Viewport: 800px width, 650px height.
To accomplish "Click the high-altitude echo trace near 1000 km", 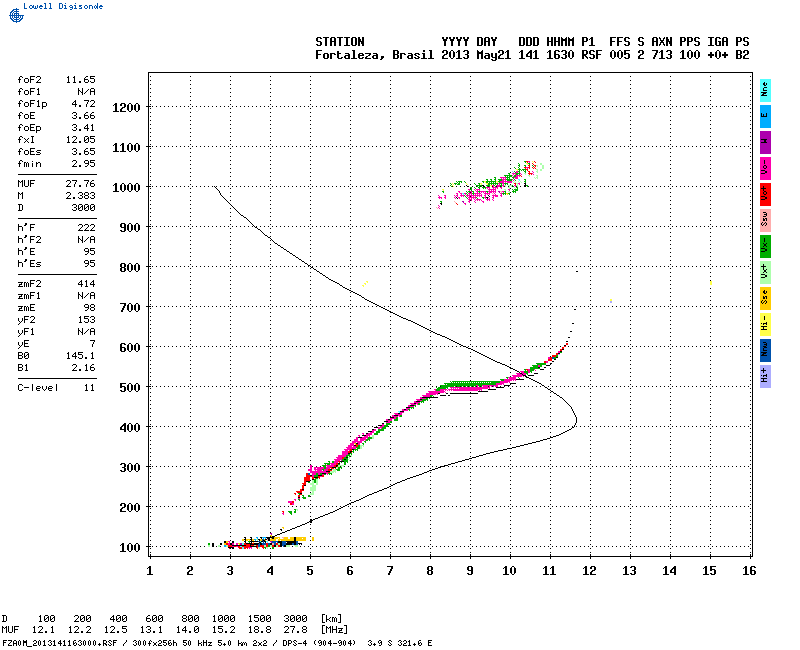I will tap(490, 185).
